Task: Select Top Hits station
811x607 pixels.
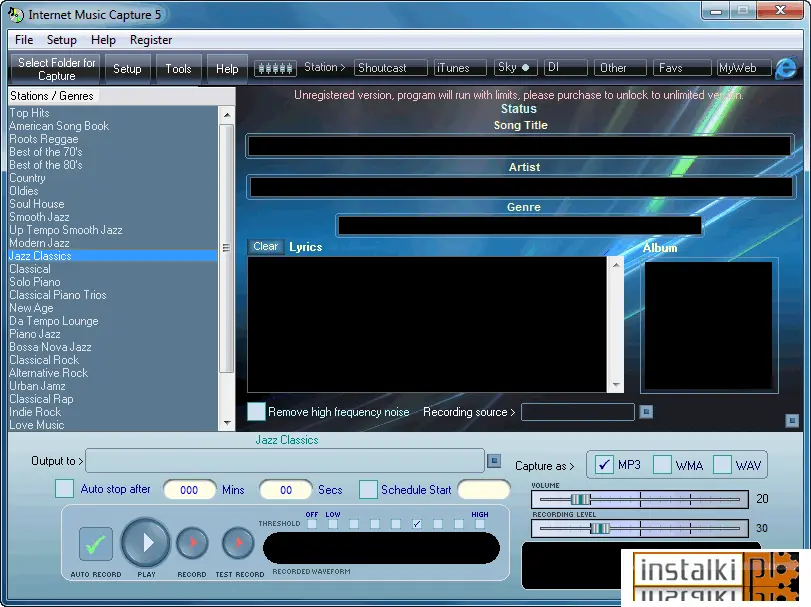Action: [29, 113]
